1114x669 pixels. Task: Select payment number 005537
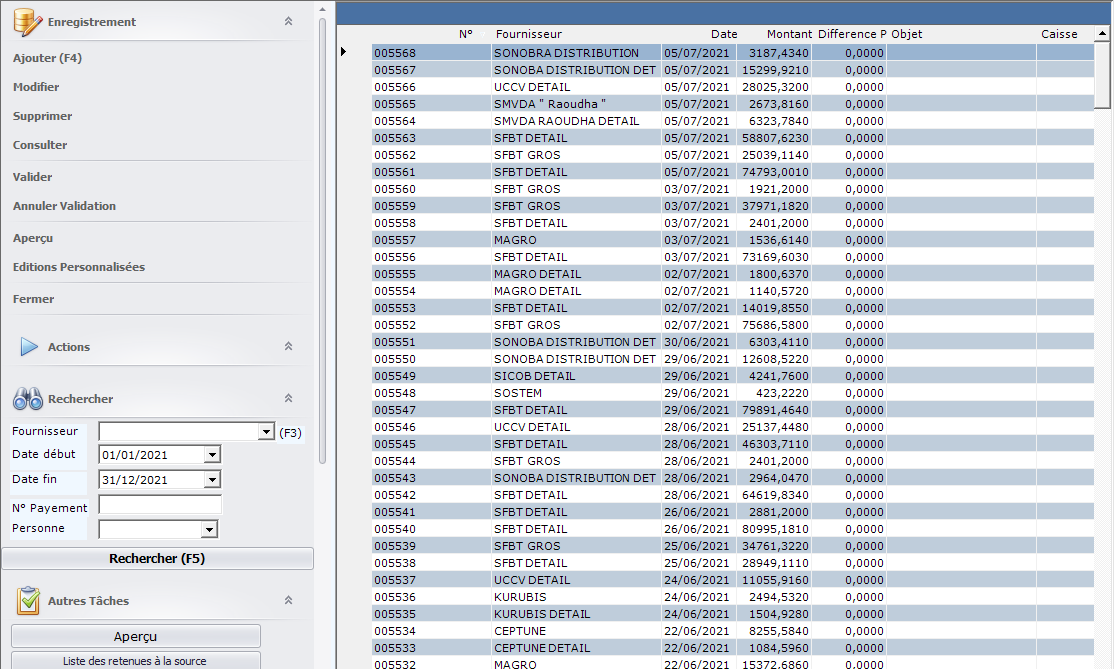tap(395, 580)
